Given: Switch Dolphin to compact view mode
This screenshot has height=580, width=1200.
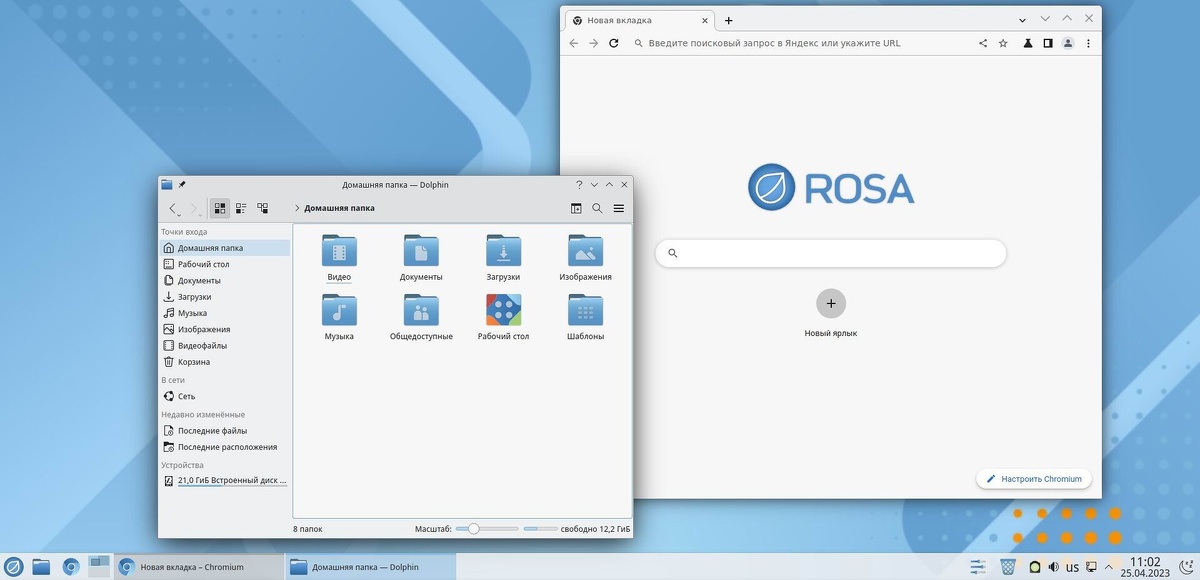Looking at the screenshot, I should (x=241, y=208).
